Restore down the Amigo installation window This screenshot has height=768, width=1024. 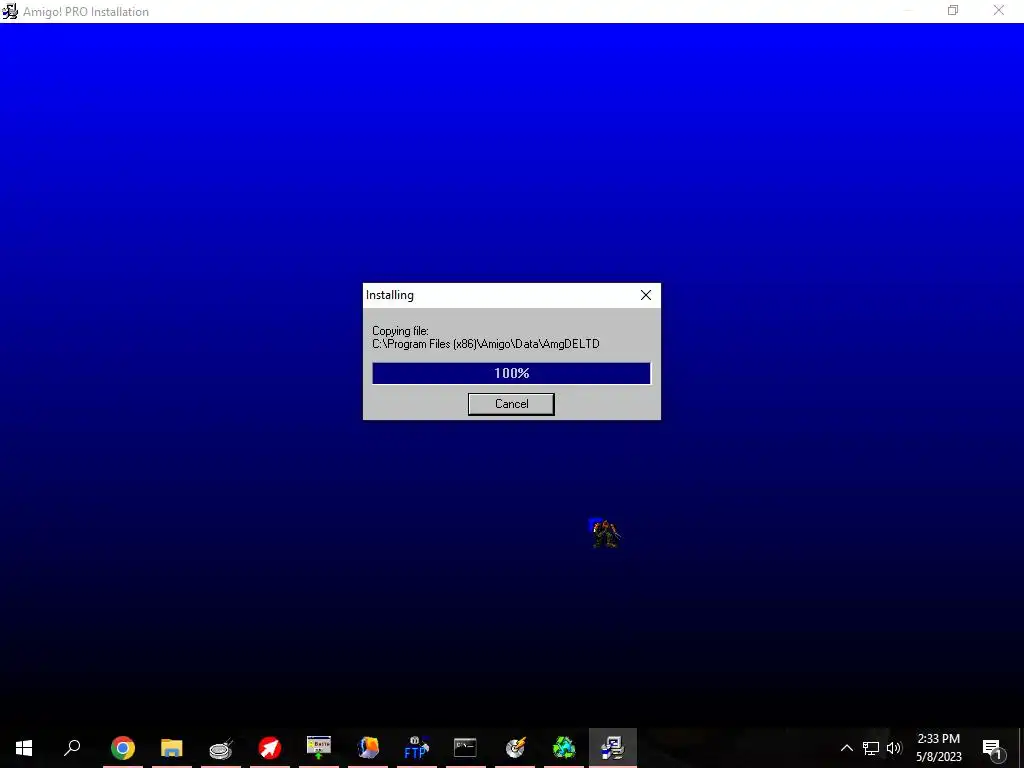953,10
